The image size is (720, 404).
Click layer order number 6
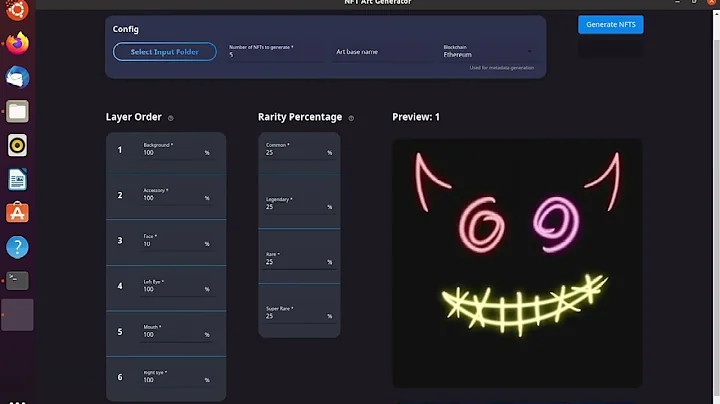point(120,377)
